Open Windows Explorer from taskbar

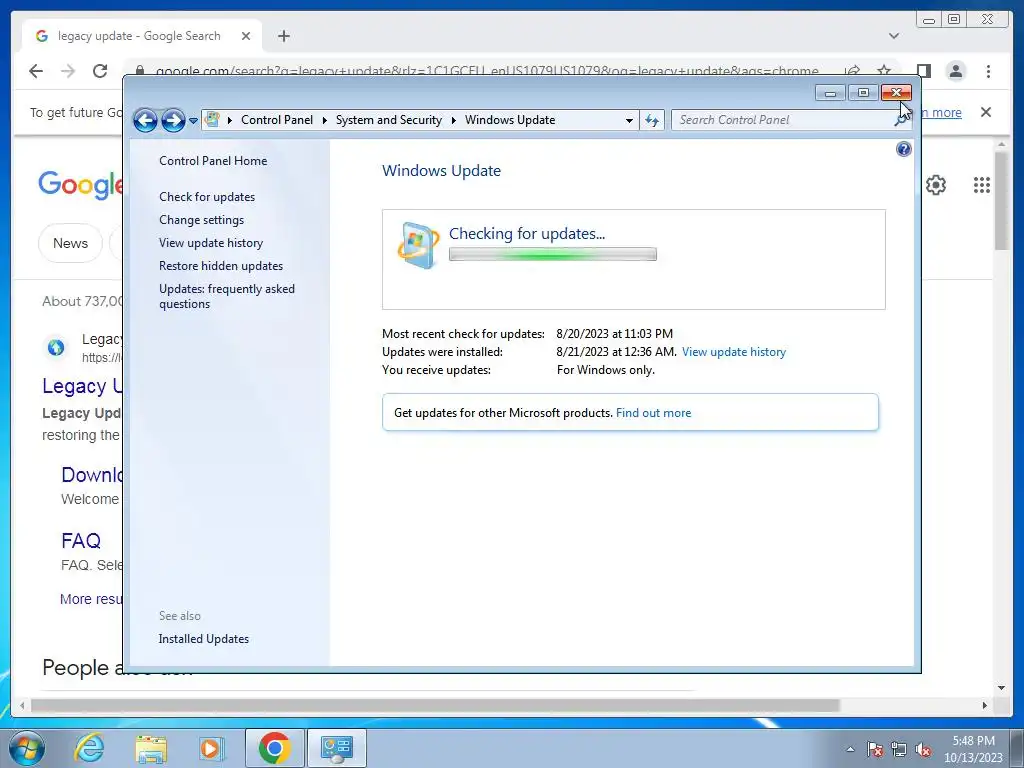pyautogui.click(x=151, y=748)
